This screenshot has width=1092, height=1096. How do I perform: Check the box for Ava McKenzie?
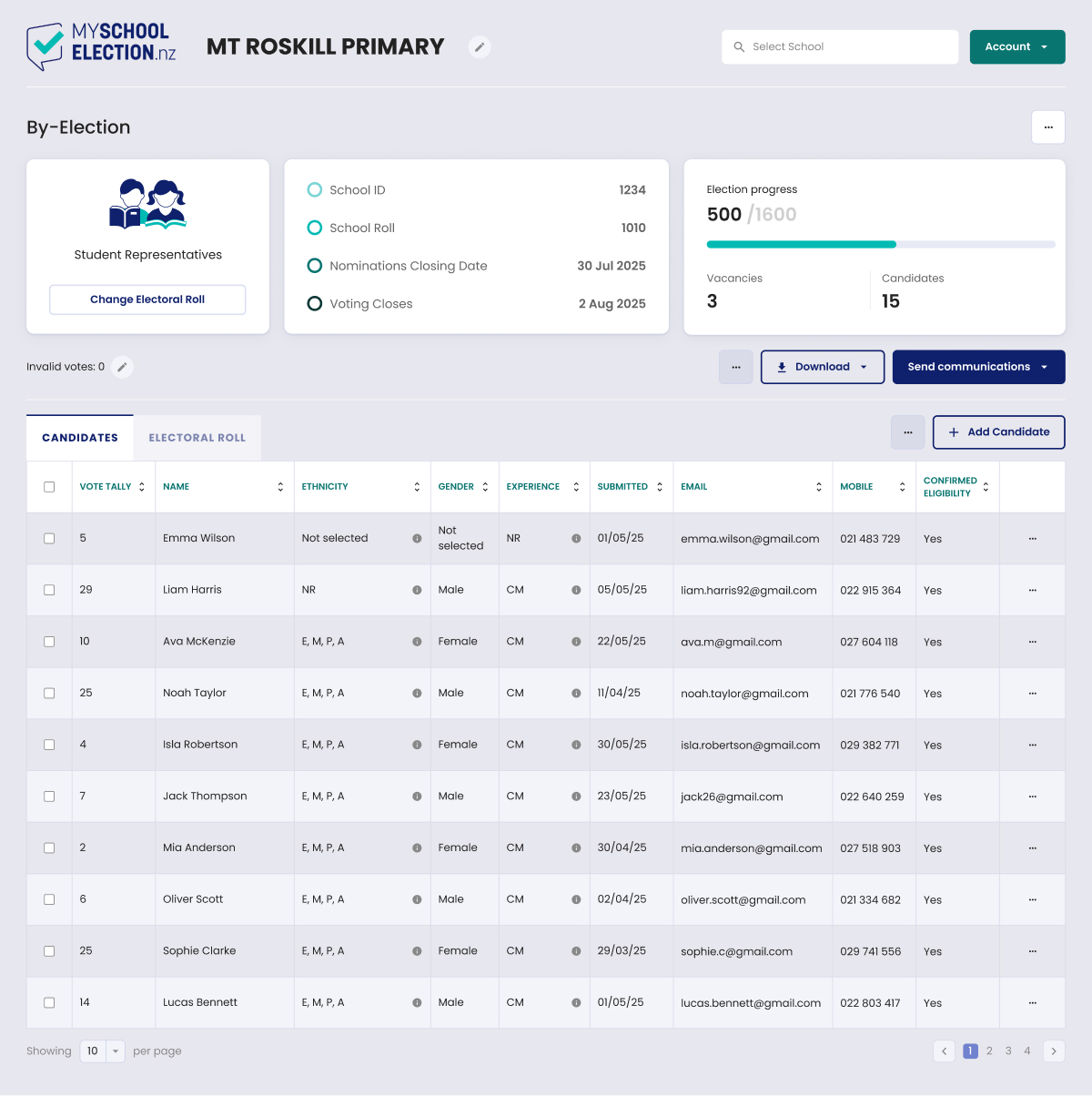pyautogui.click(x=49, y=642)
